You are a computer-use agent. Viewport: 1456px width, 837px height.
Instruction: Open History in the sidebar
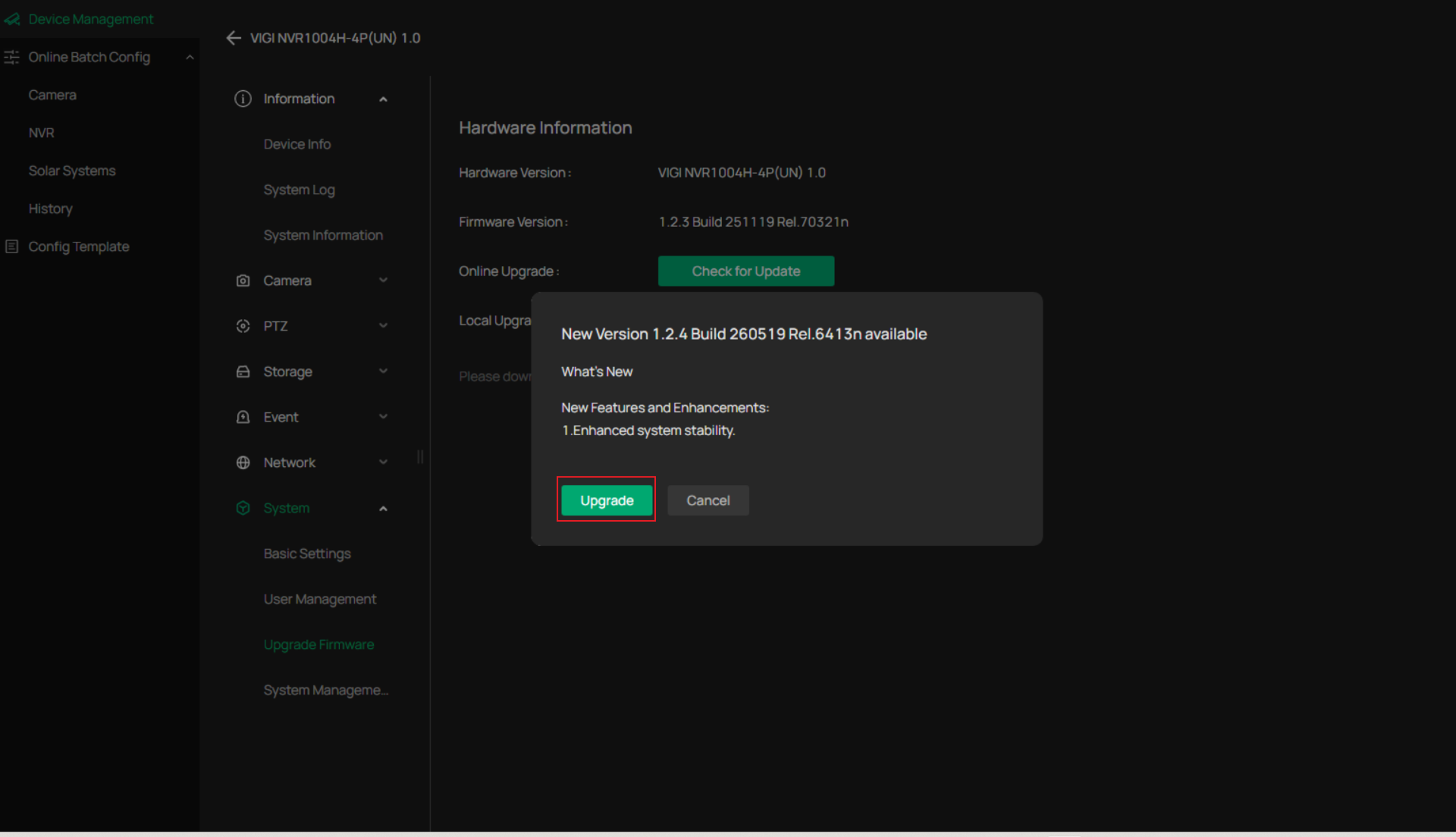(x=50, y=209)
